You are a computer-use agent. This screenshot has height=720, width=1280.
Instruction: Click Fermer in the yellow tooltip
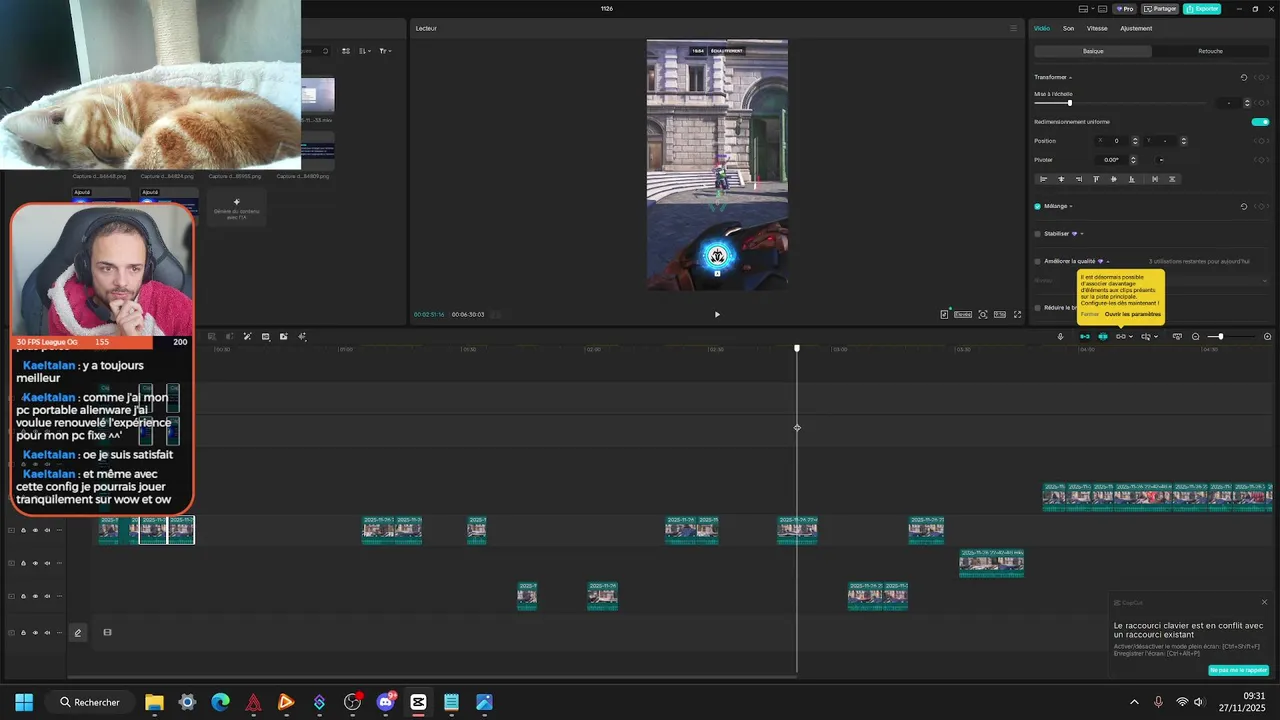[x=1090, y=314]
